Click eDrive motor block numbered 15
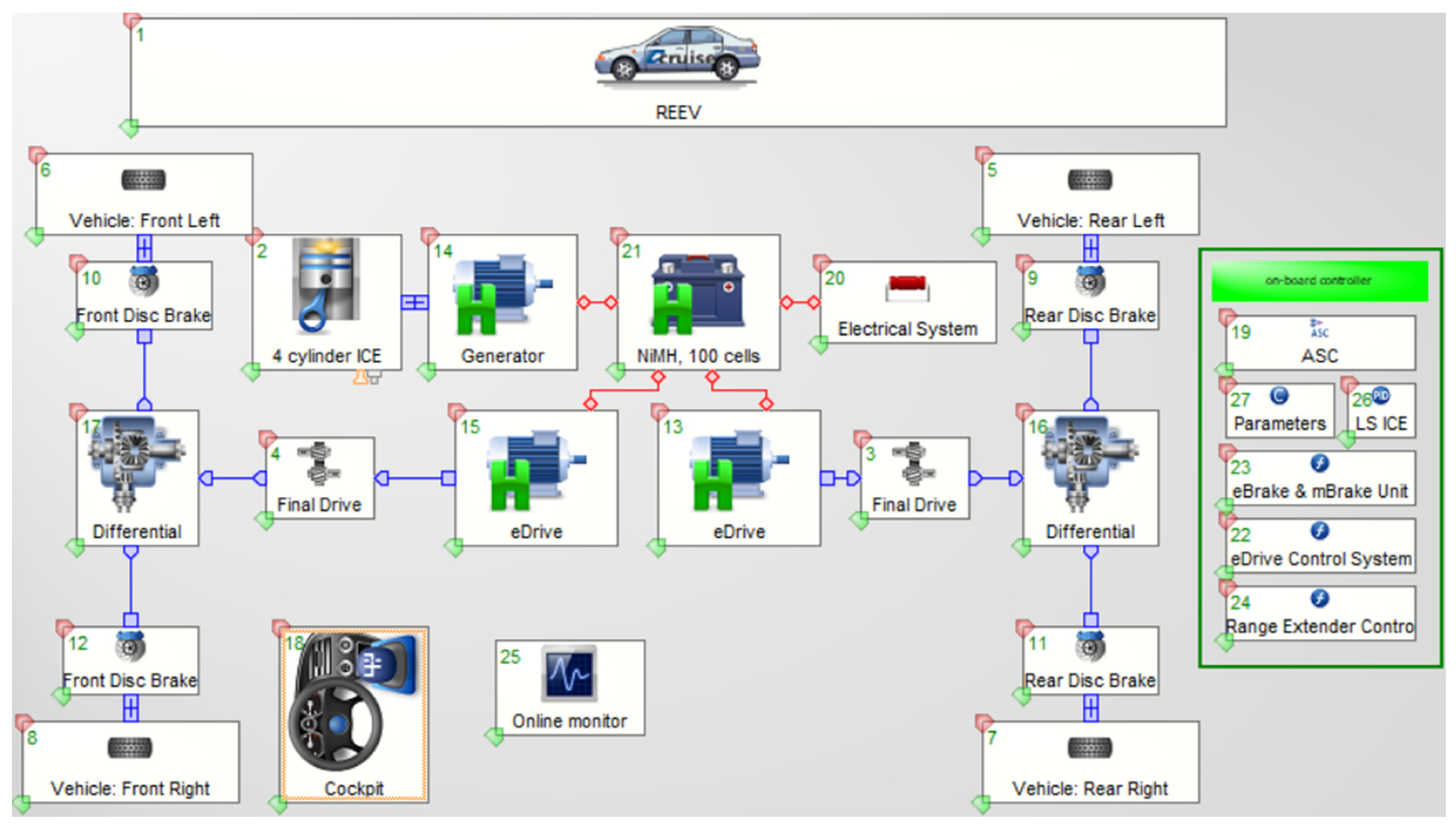The width and height of the screenshot is (1456, 827). click(x=536, y=471)
